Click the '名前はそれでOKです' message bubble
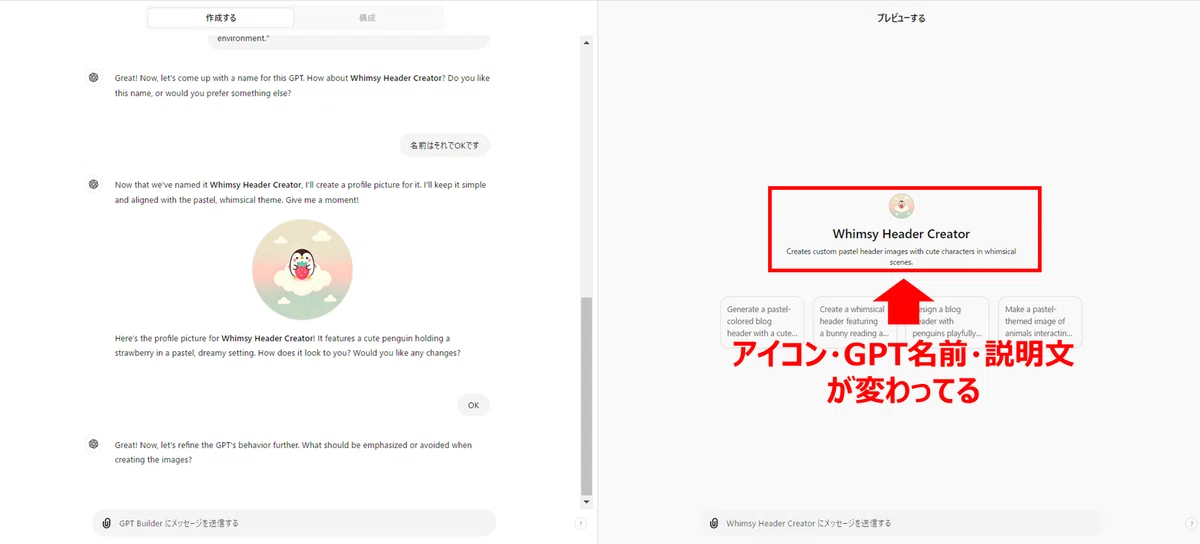 [444, 145]
